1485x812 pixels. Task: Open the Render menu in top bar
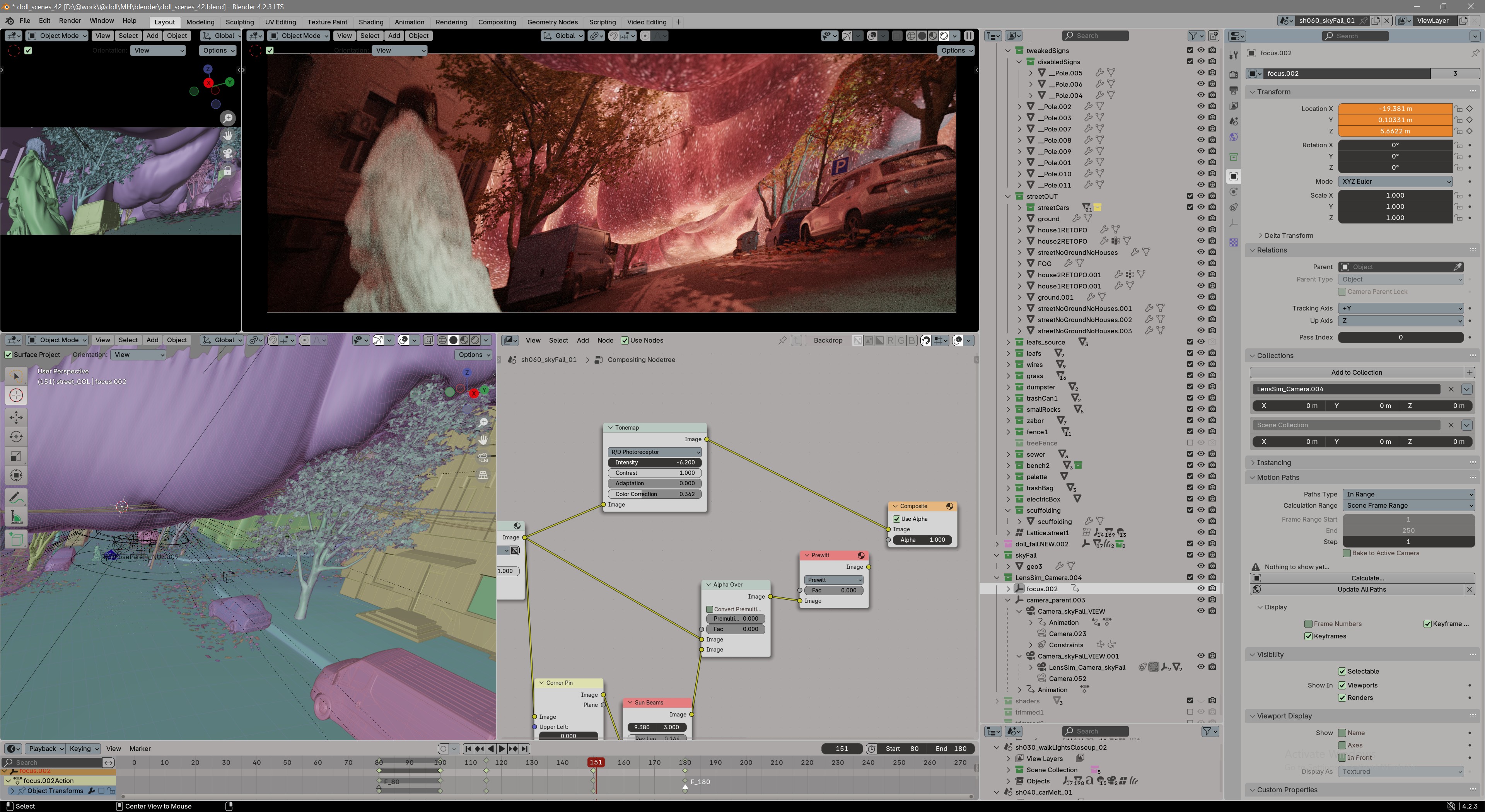[x=70, y=21]
